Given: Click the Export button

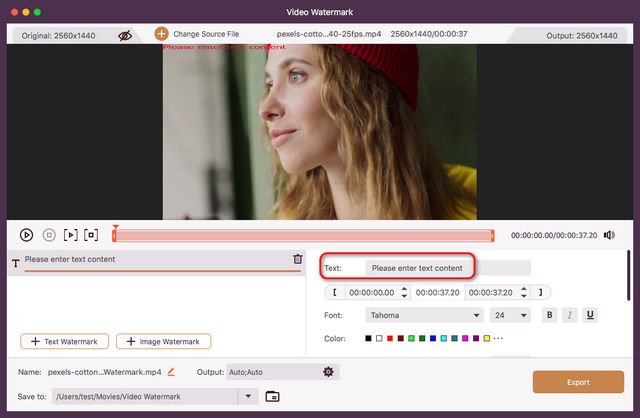Looking at the screenshot, I should tap(578, 382).
